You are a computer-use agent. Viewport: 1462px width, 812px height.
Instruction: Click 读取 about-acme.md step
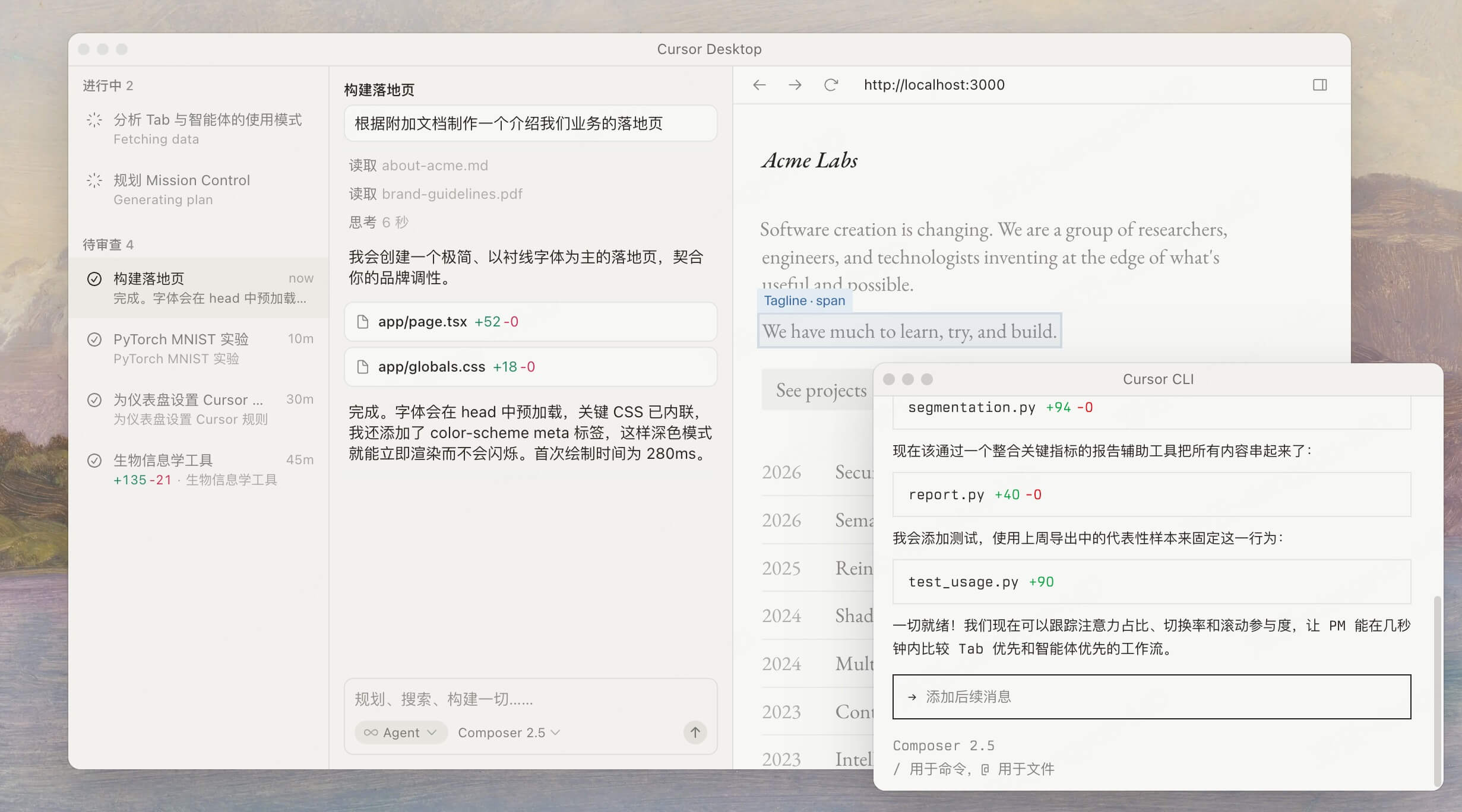tap(418, 166)
